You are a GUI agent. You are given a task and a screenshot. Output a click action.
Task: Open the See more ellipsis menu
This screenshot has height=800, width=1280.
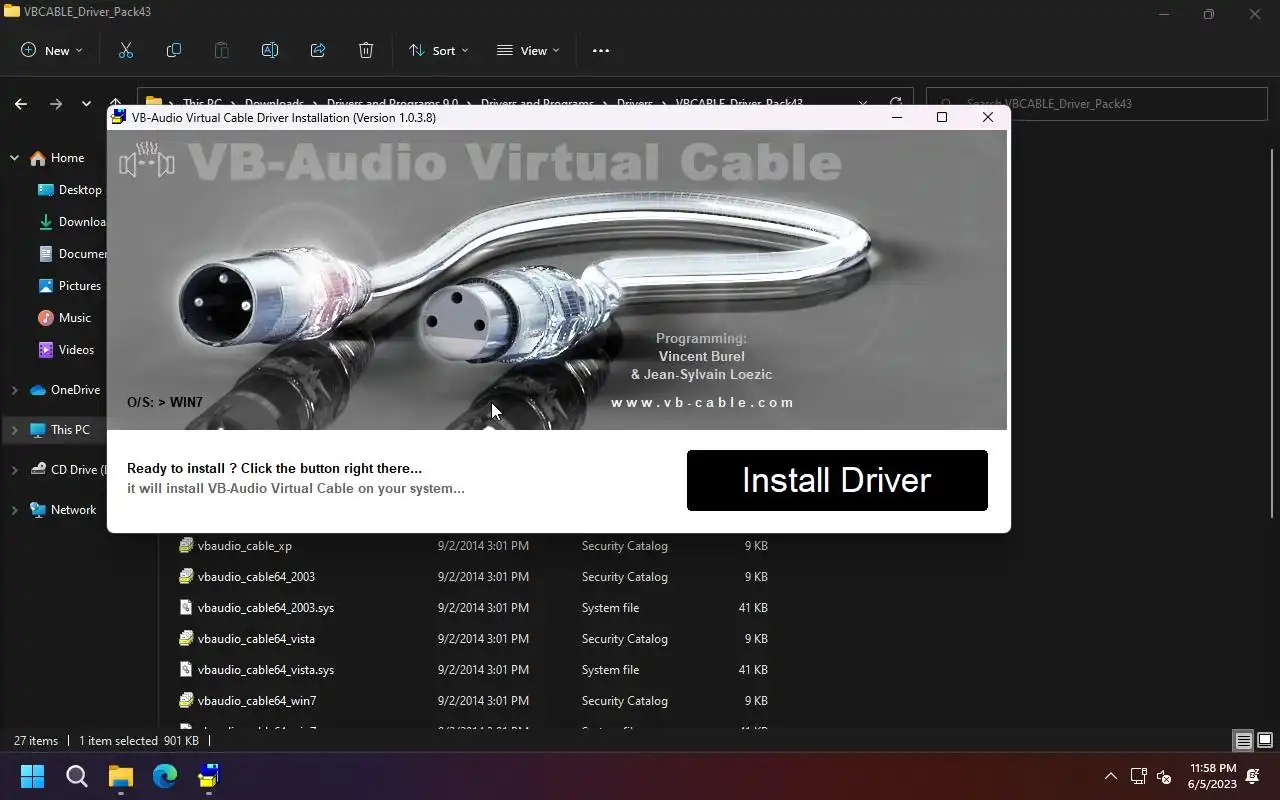pyautogui.click(x=601, y=51)
